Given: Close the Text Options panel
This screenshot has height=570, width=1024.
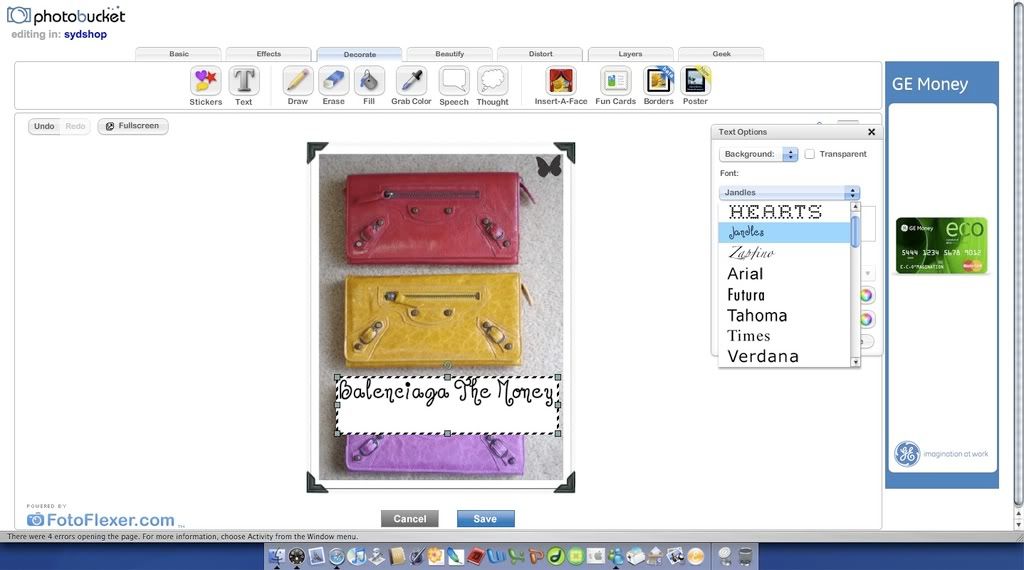Looking at the screenshot, I should 871,132.
